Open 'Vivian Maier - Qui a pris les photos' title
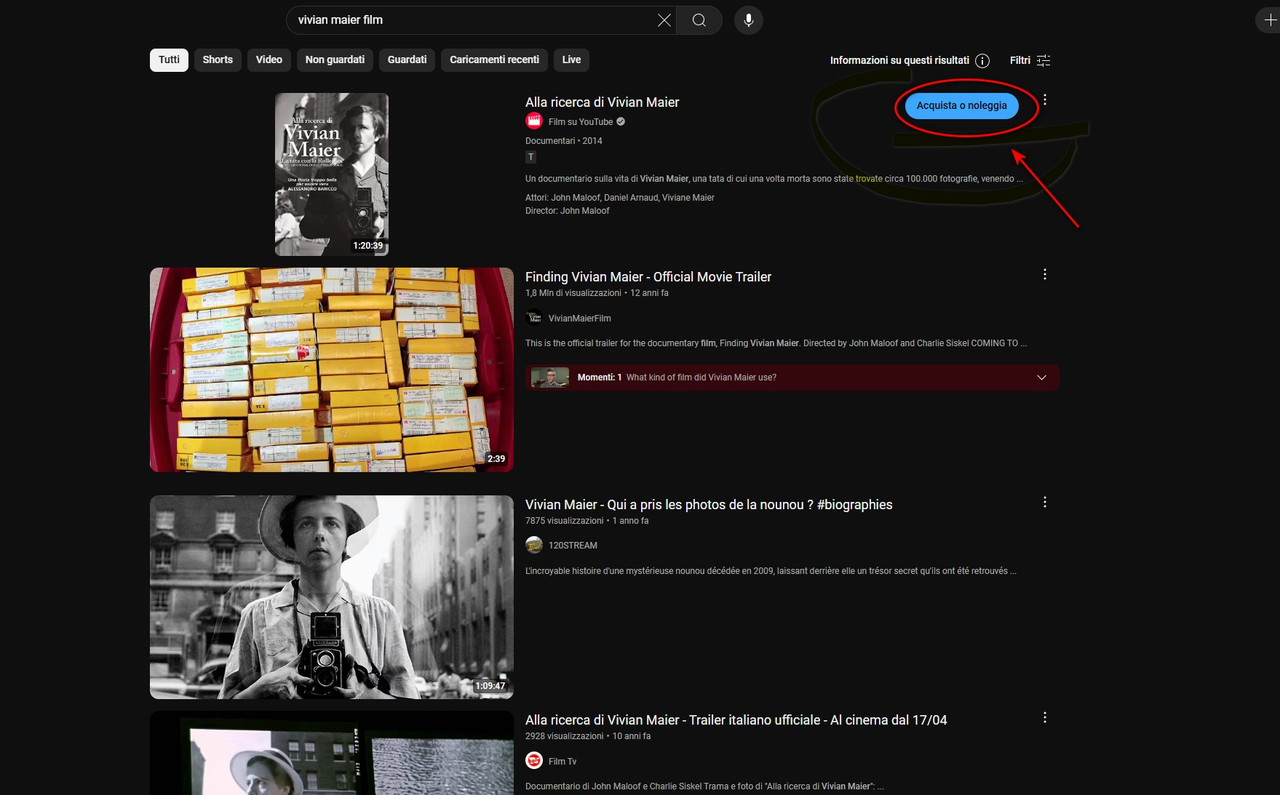1280x795 pixels. tap(709, 504)
